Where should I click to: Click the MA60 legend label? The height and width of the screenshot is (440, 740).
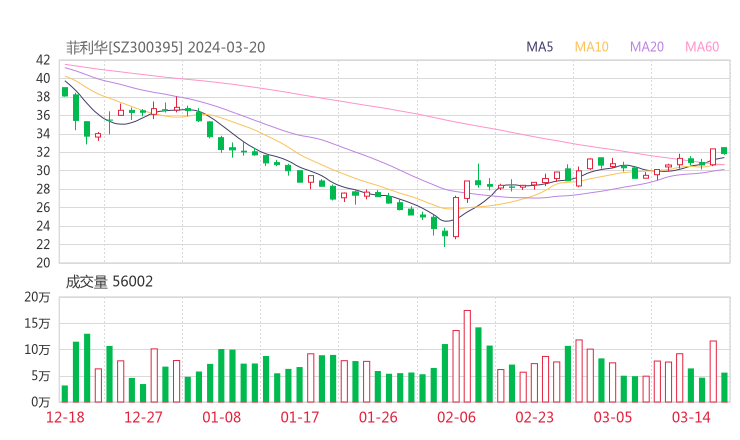702,47
